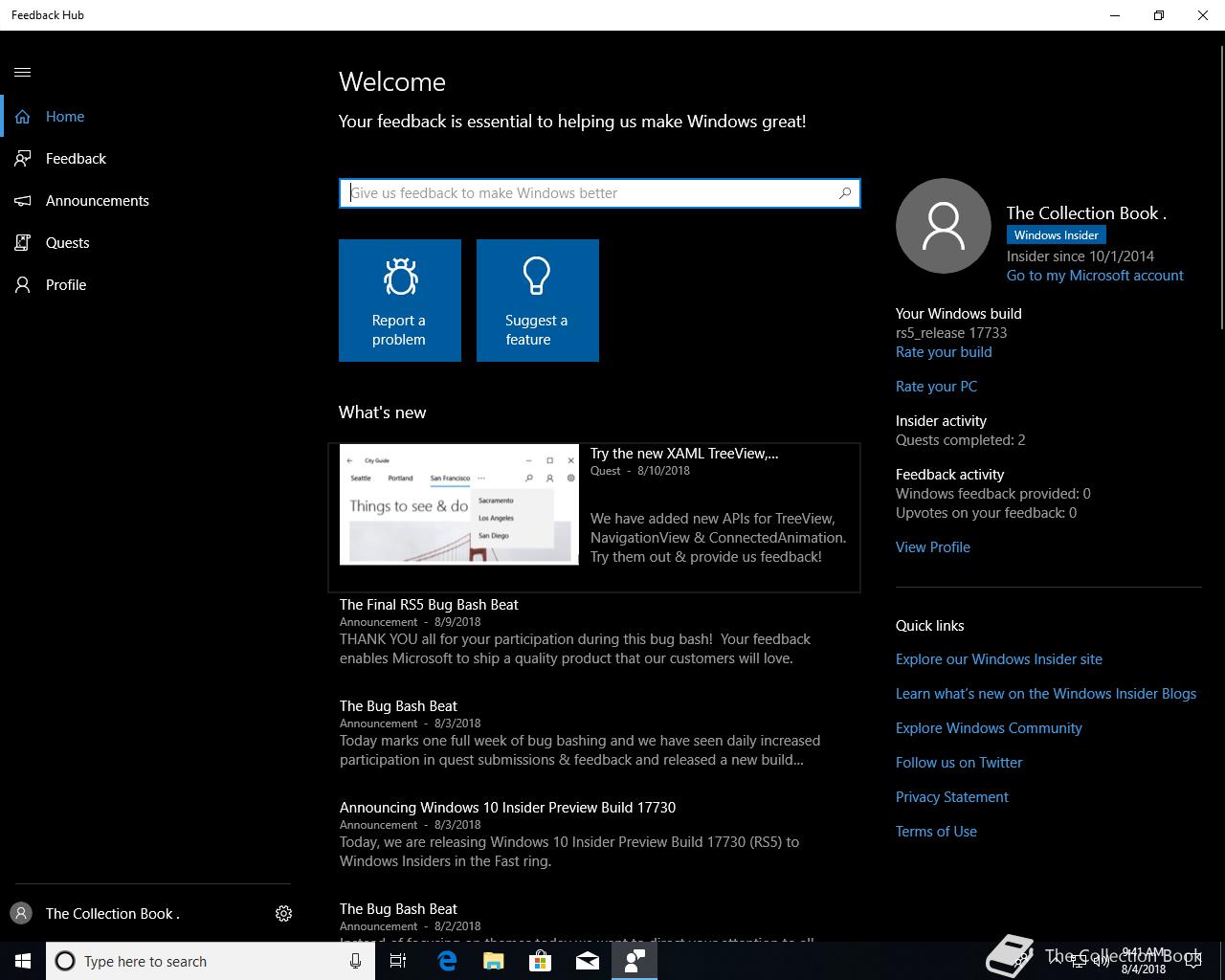Click the search magnifier icon
Viewport: 1225px width, 980px height.
tap(845, 193)
